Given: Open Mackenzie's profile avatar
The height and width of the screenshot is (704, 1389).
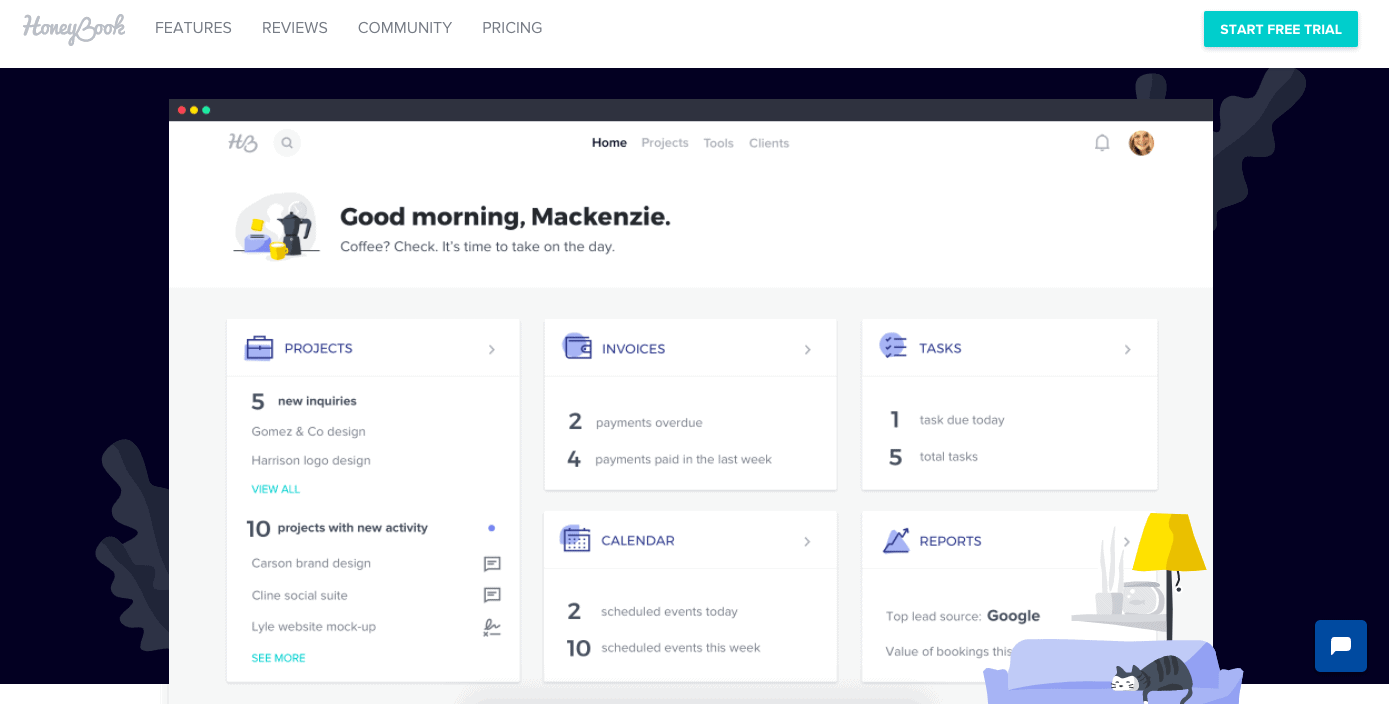Looking at the screenshot, I should [1141, 143].
